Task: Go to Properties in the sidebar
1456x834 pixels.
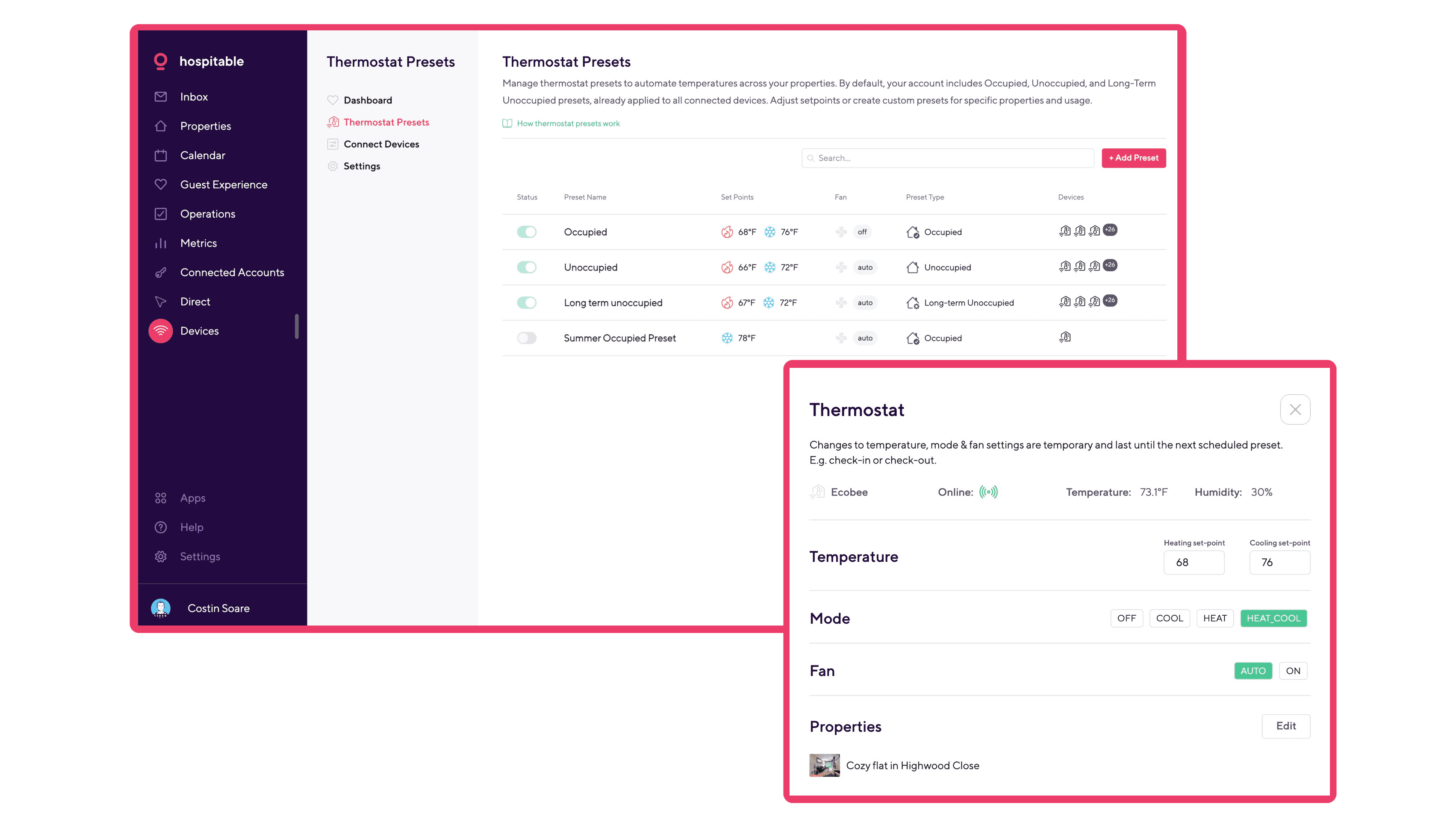Action: click(x=205, y=126)
